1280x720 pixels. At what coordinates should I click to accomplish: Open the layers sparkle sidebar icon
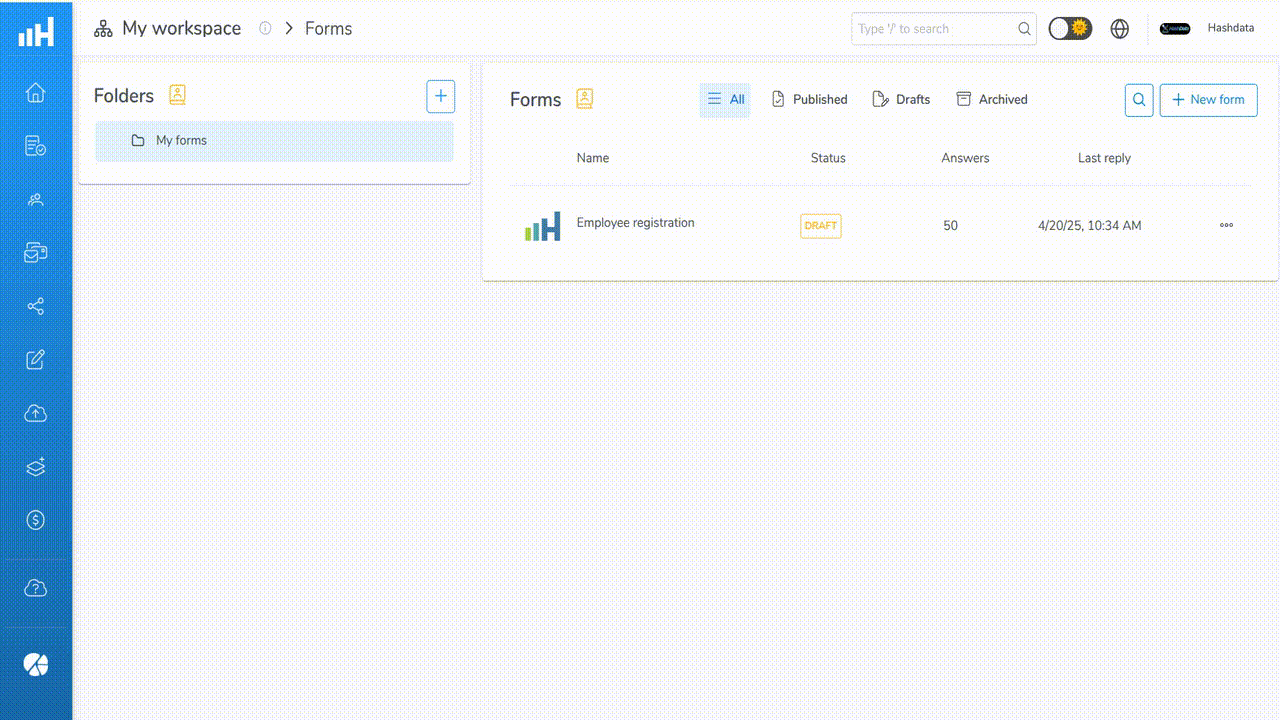tap(36, 467)
